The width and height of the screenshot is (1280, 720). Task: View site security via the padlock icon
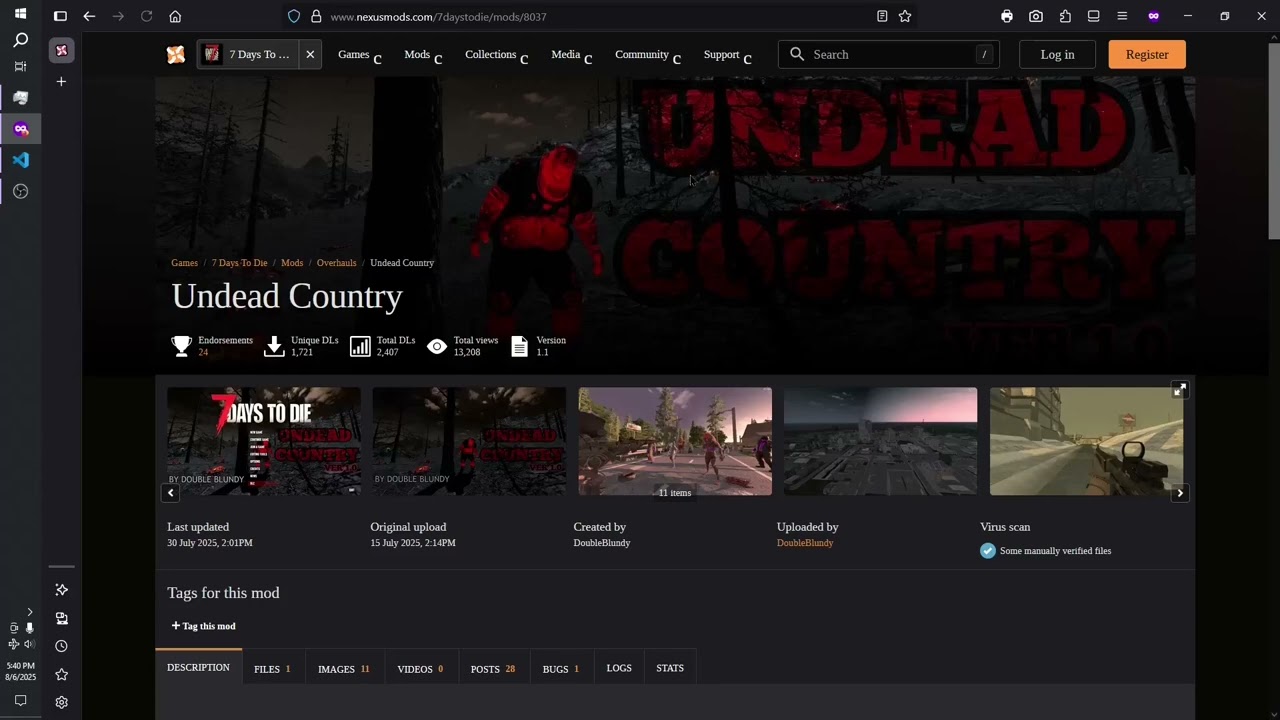pyautogui.click(x=316, y=16)
